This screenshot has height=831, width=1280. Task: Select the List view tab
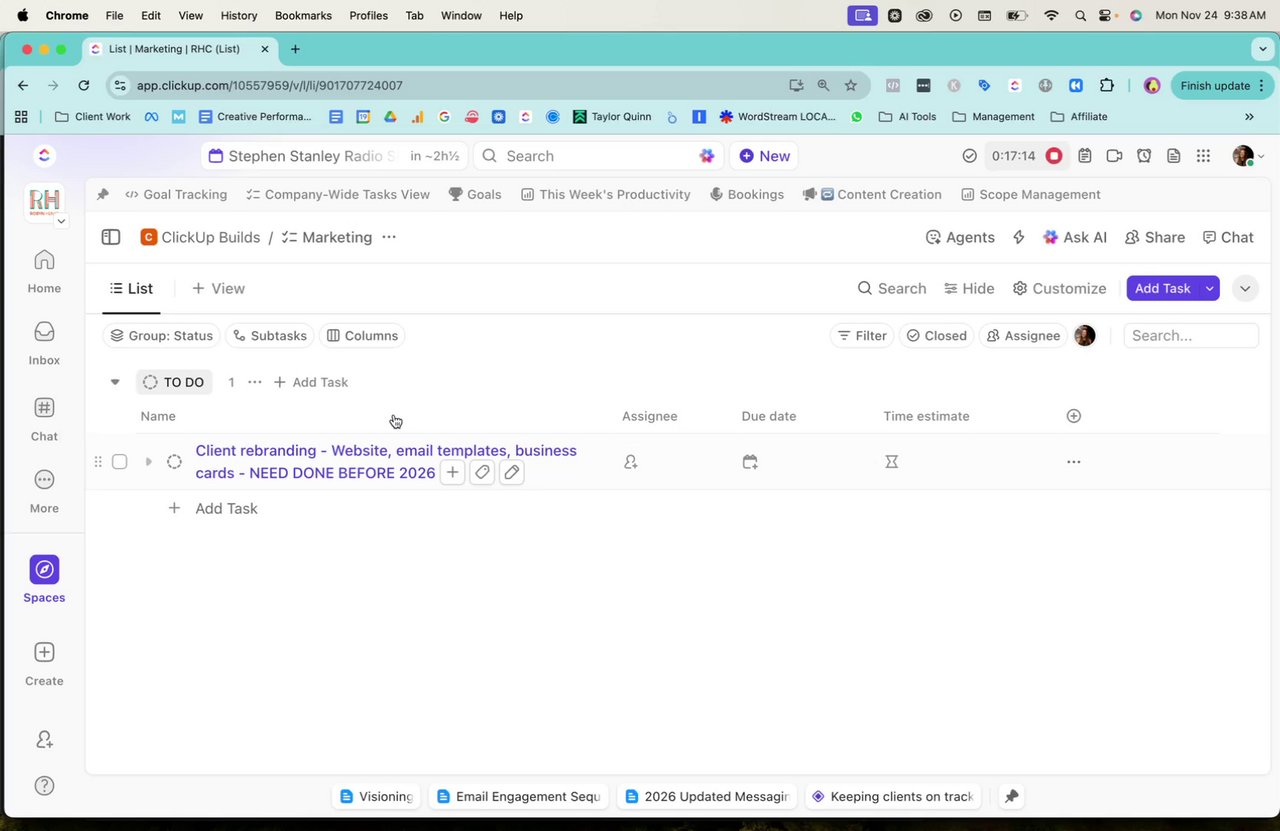(x=131, y=288)
